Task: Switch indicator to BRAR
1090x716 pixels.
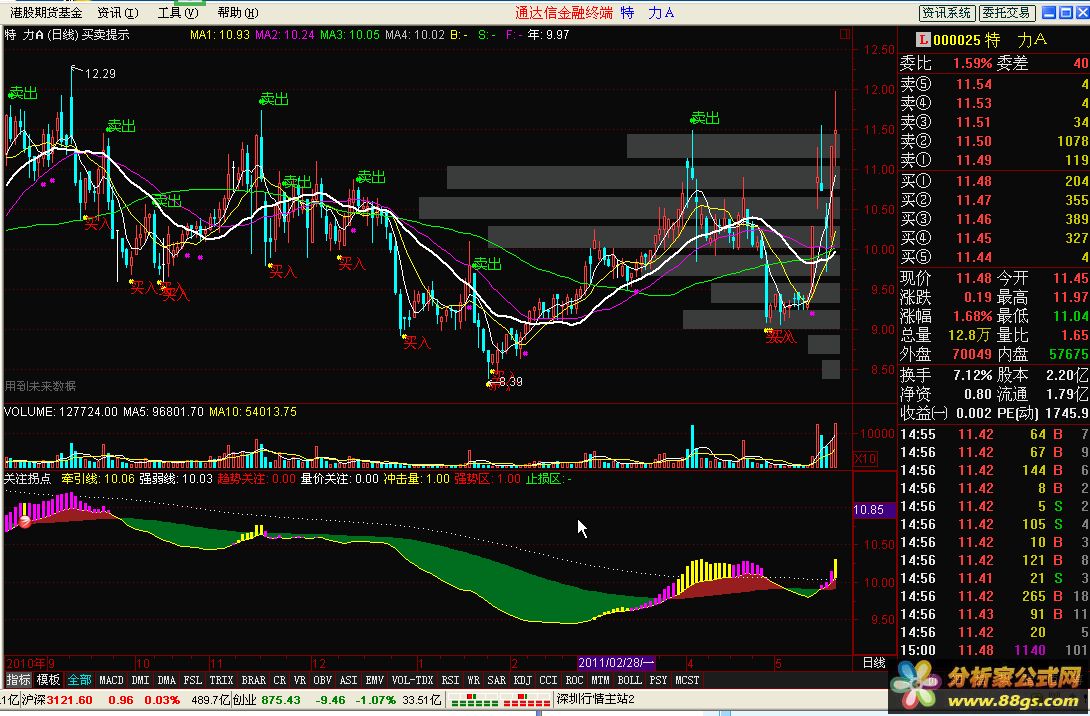Action: tap(254, 680)
